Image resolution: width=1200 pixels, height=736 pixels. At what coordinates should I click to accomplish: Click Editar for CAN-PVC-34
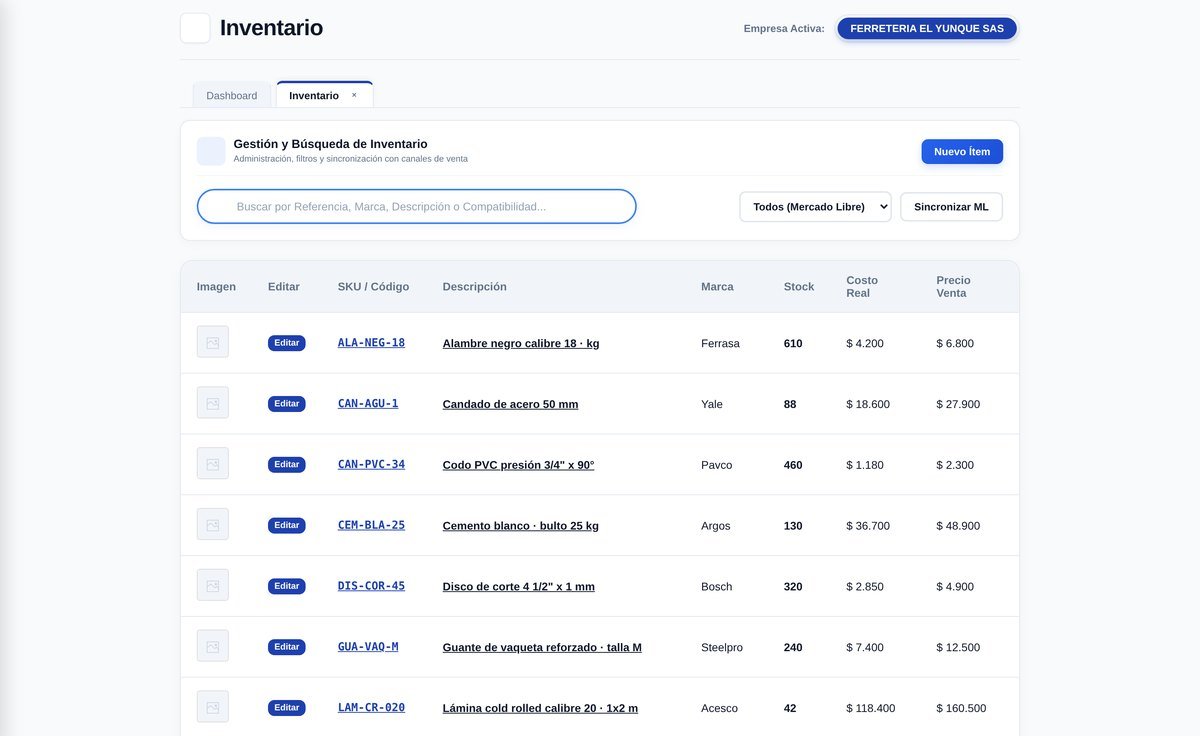[x=287, y=465]
